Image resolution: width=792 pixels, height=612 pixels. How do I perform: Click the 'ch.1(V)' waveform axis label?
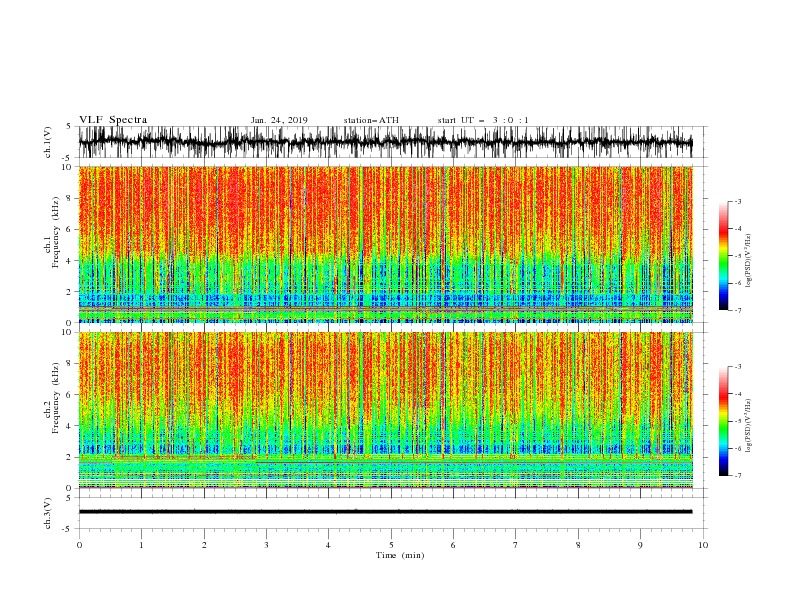click(48, 142)
